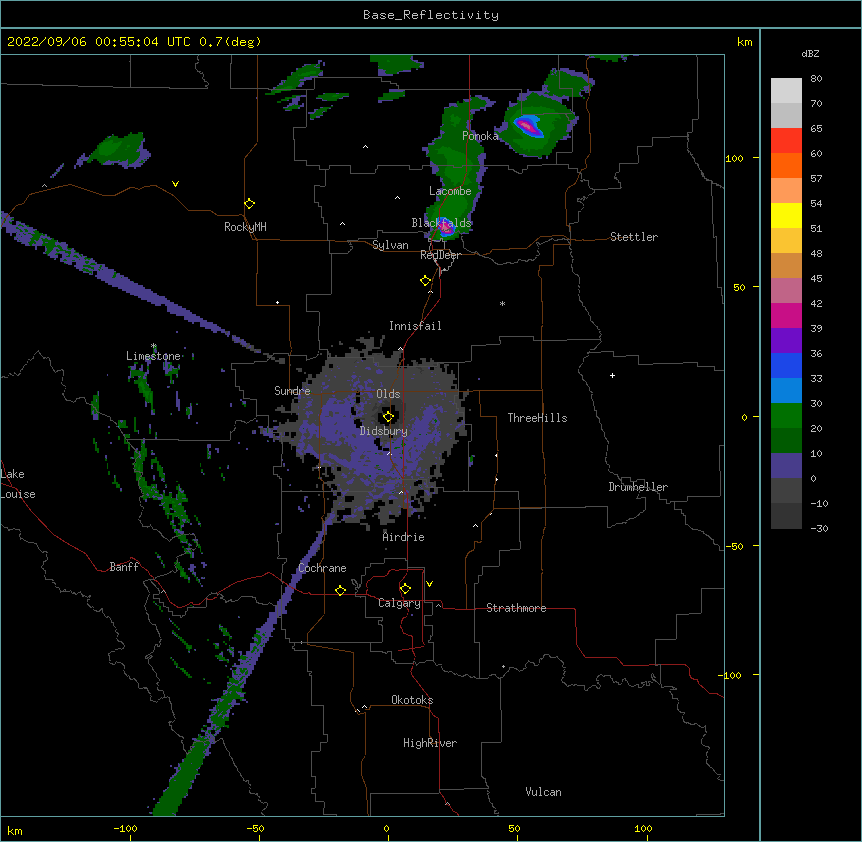Screen dimensions: 862x842
Task: Click the RockyMH label
Action: pos(245,227)
